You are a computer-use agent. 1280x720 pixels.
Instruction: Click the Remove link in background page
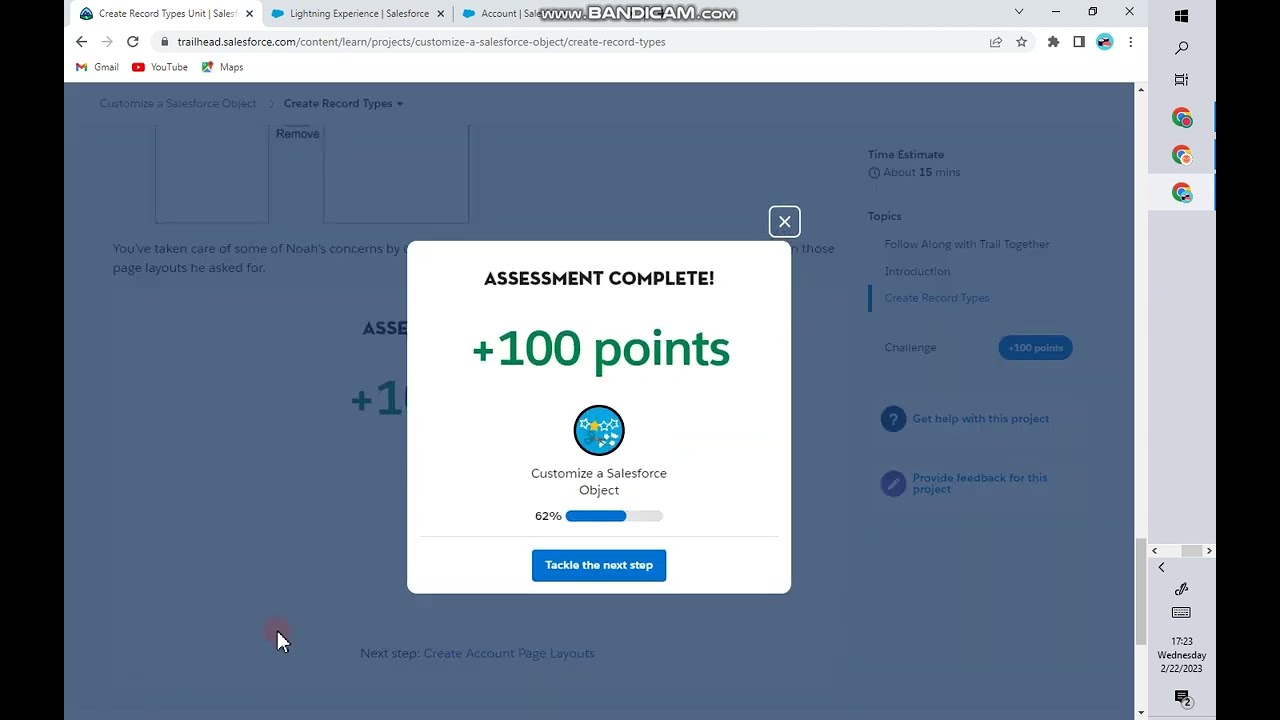[x=298, y=134]
